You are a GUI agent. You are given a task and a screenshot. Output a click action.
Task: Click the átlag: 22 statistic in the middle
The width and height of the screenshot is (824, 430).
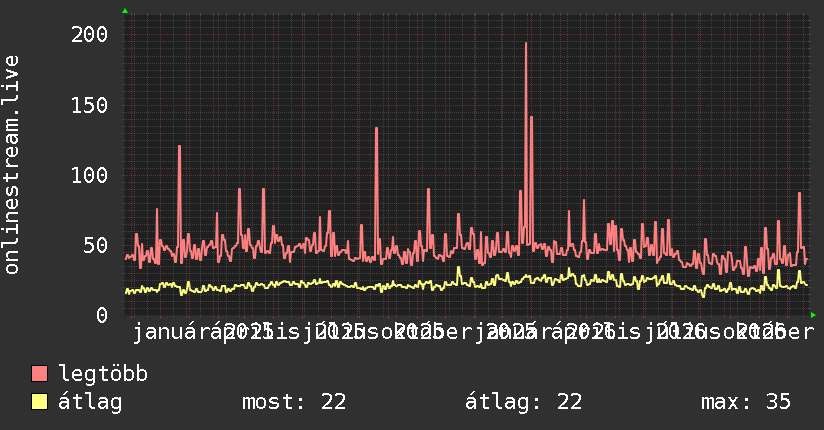523,402
